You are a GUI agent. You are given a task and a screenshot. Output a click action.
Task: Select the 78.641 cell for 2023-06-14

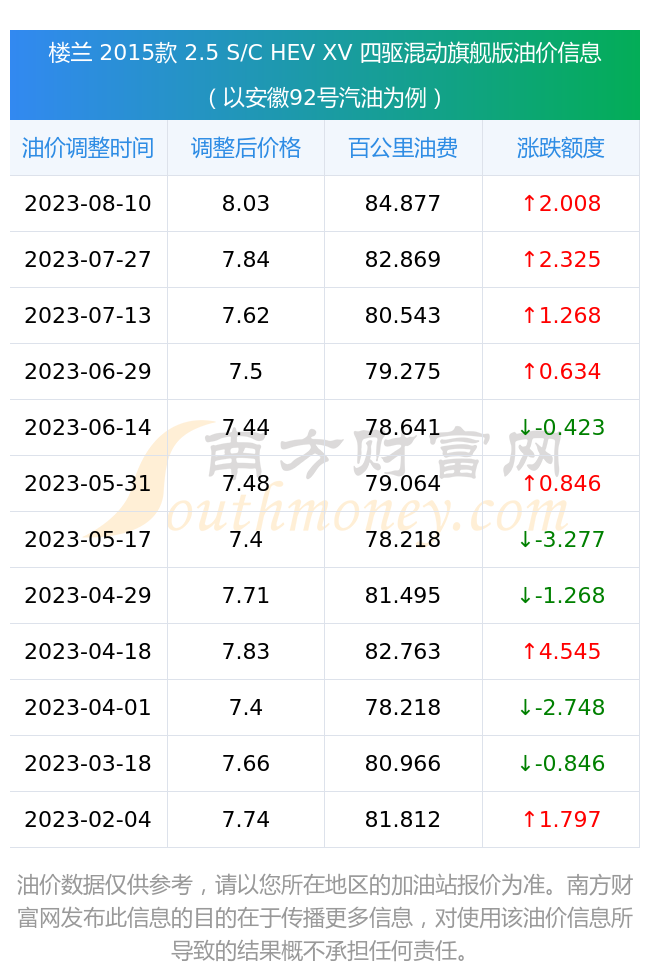[403, 427]
